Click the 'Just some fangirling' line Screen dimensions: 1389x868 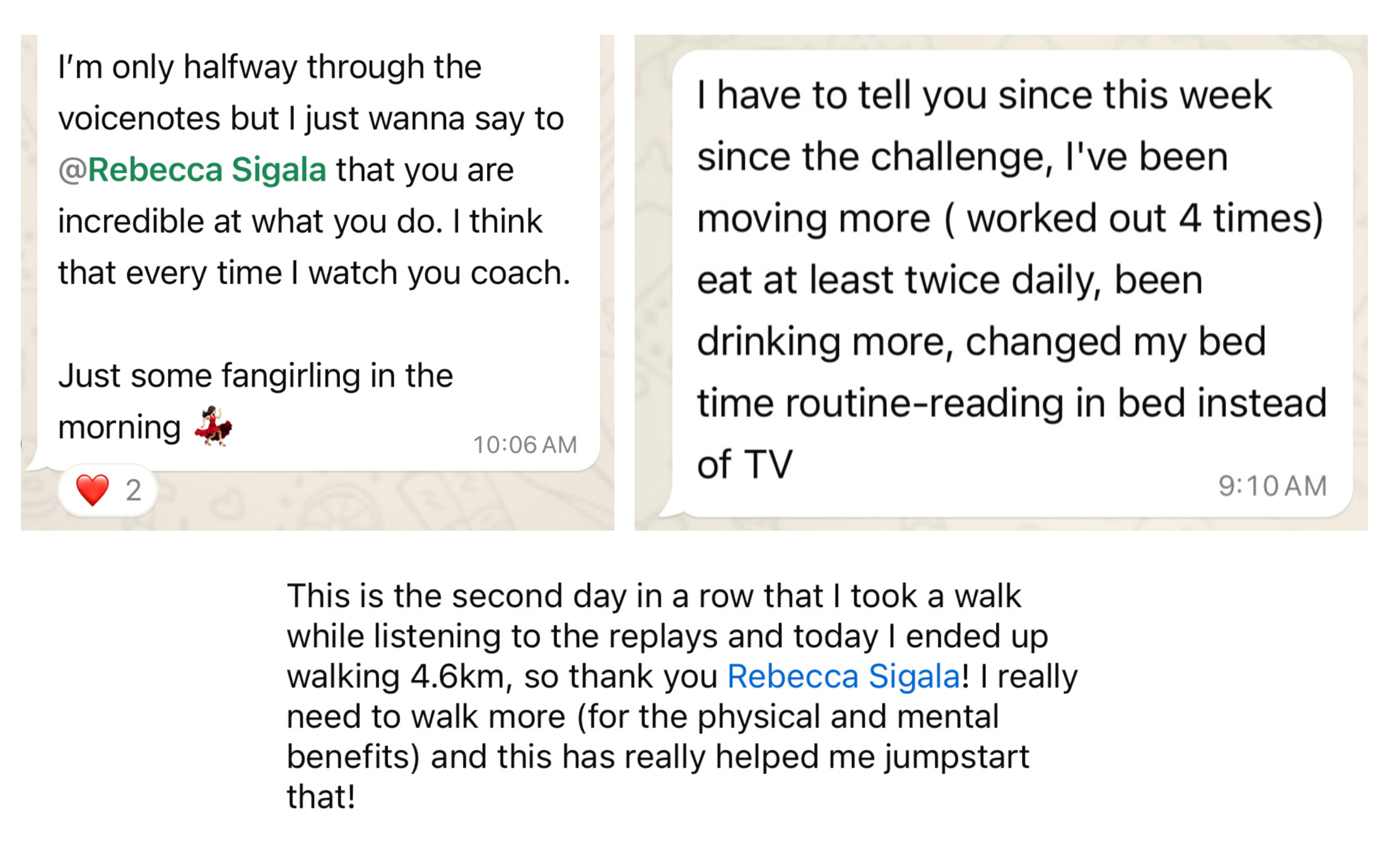click(x=255, y=376)
